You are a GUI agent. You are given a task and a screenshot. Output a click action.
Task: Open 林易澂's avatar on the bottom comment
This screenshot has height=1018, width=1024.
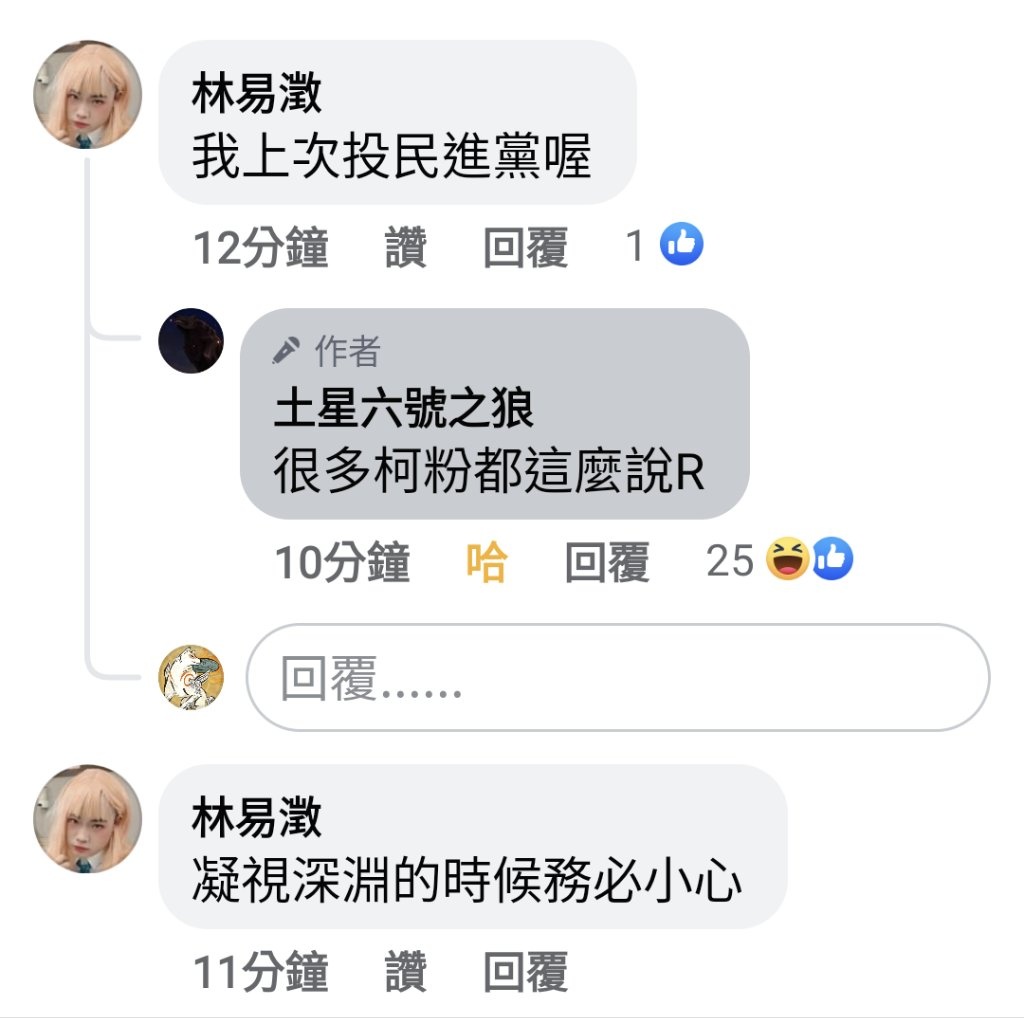[88, 819]
